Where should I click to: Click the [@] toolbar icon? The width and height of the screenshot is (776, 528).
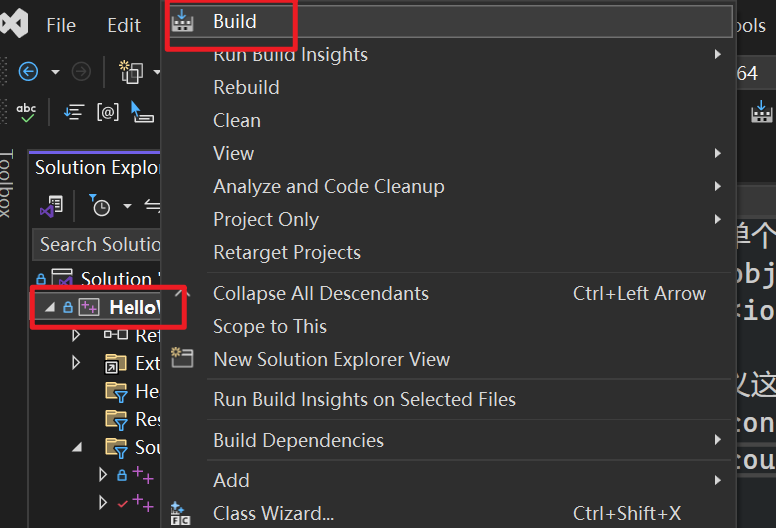point(107,112)
